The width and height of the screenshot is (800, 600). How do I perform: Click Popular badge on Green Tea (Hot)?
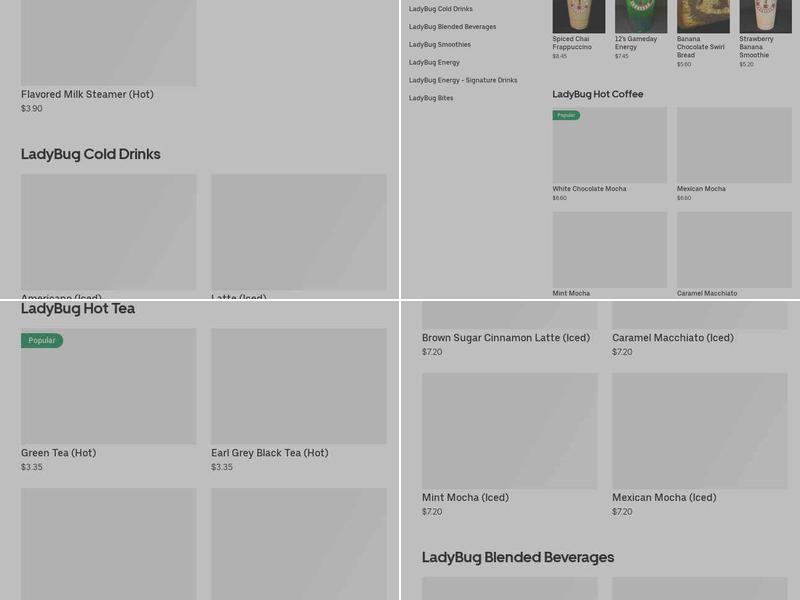point(42,340)
